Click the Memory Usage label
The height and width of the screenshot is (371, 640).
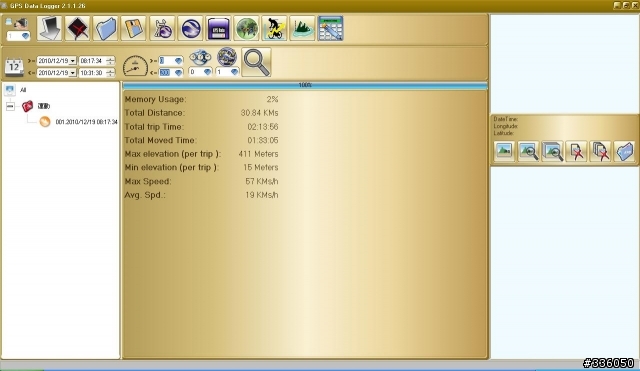pyautogui.click(x=156, y=99)
